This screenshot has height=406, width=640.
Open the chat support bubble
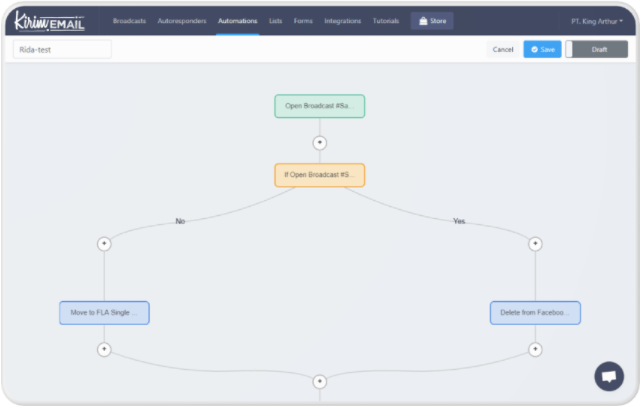click(608, 376)
